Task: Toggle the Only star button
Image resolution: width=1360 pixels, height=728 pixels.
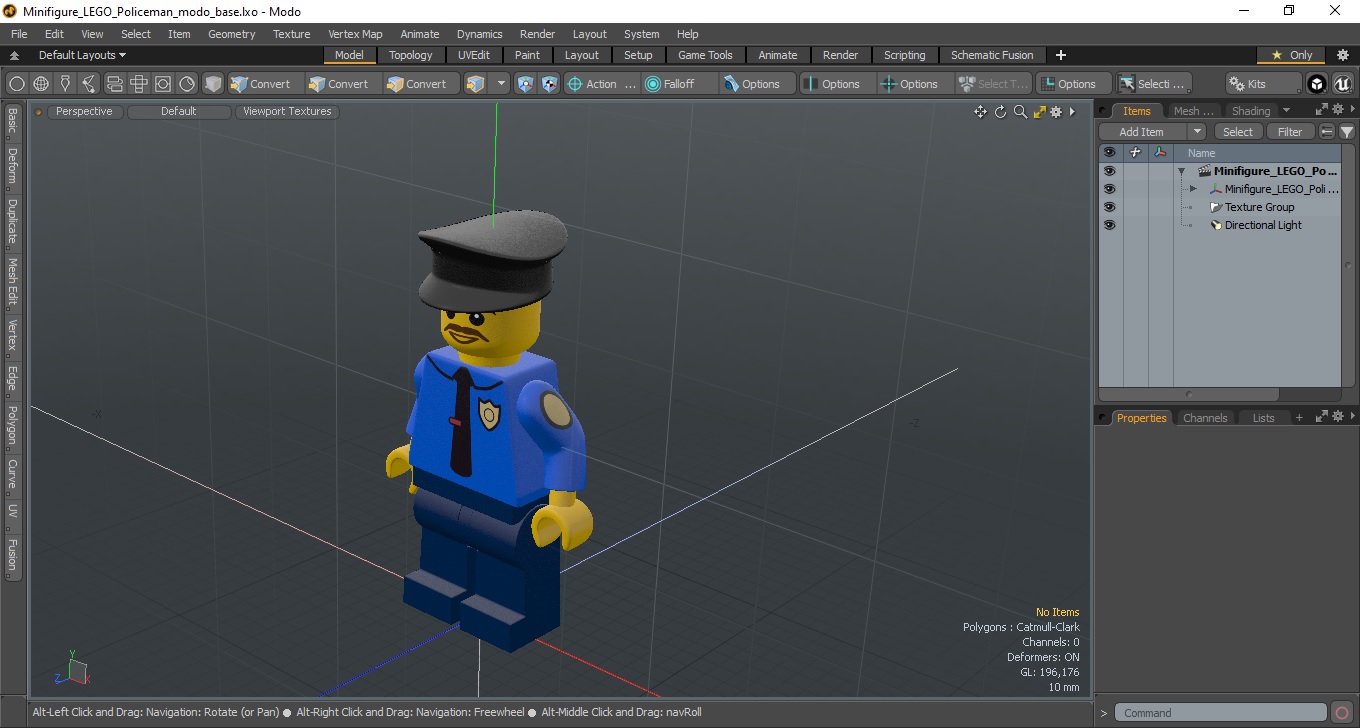Action: click(x=1292, y=55)
